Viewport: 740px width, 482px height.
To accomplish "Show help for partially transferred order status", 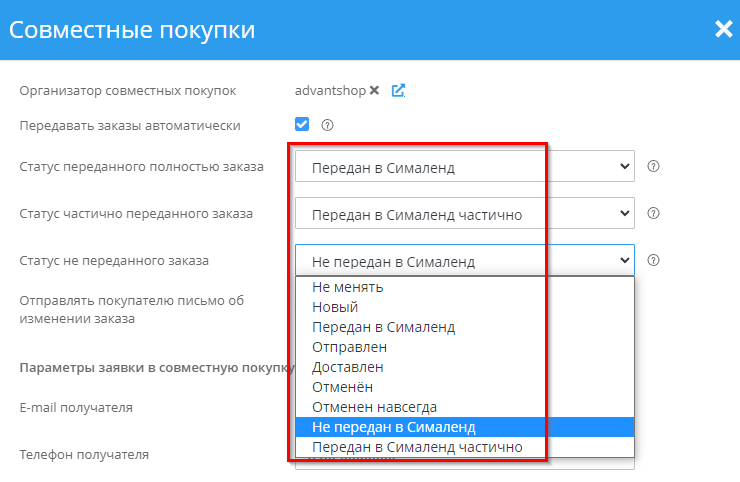I will click(x=654, y=213).
